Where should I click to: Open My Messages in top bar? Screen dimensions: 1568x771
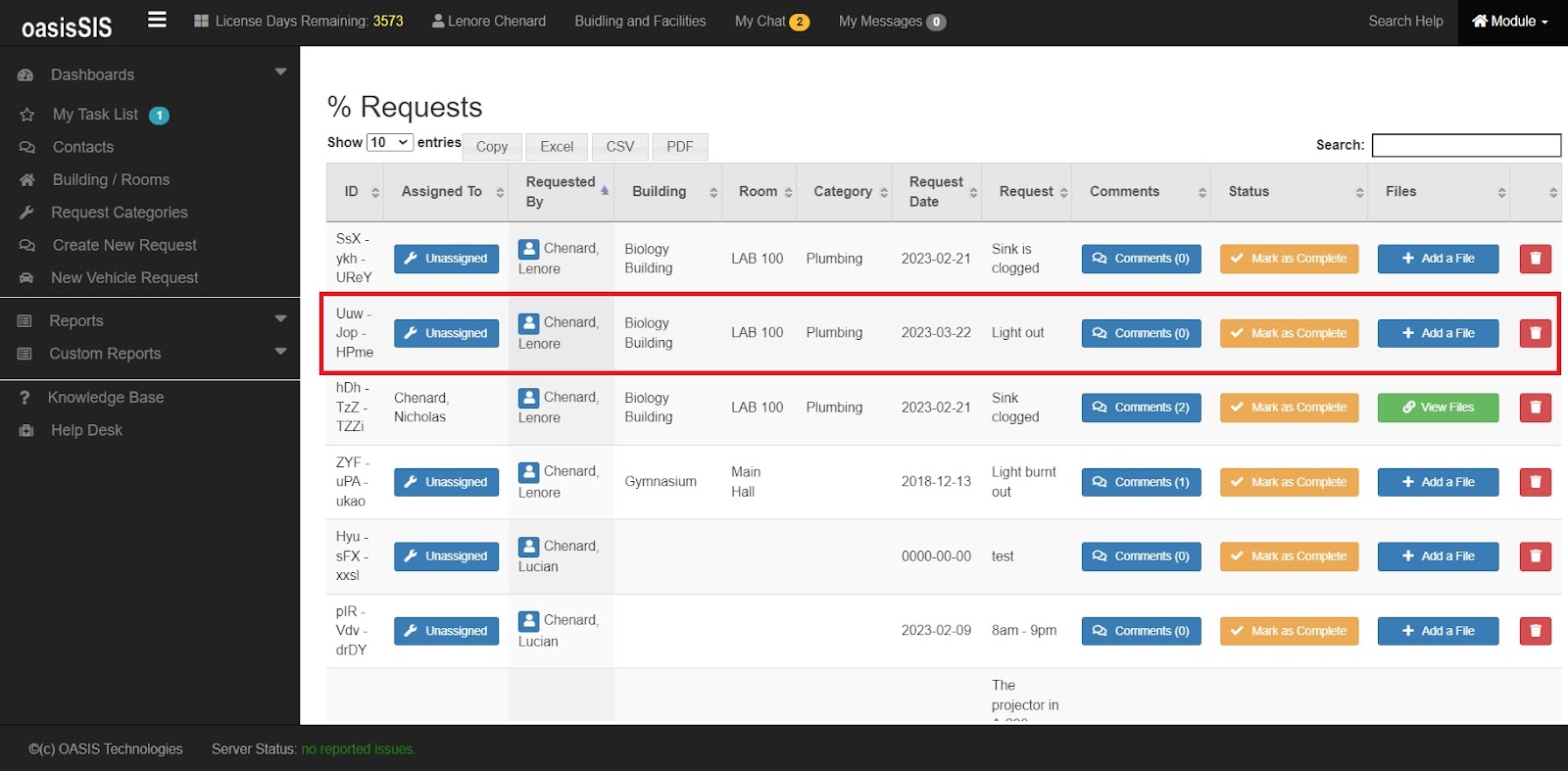tap(892, 22)
